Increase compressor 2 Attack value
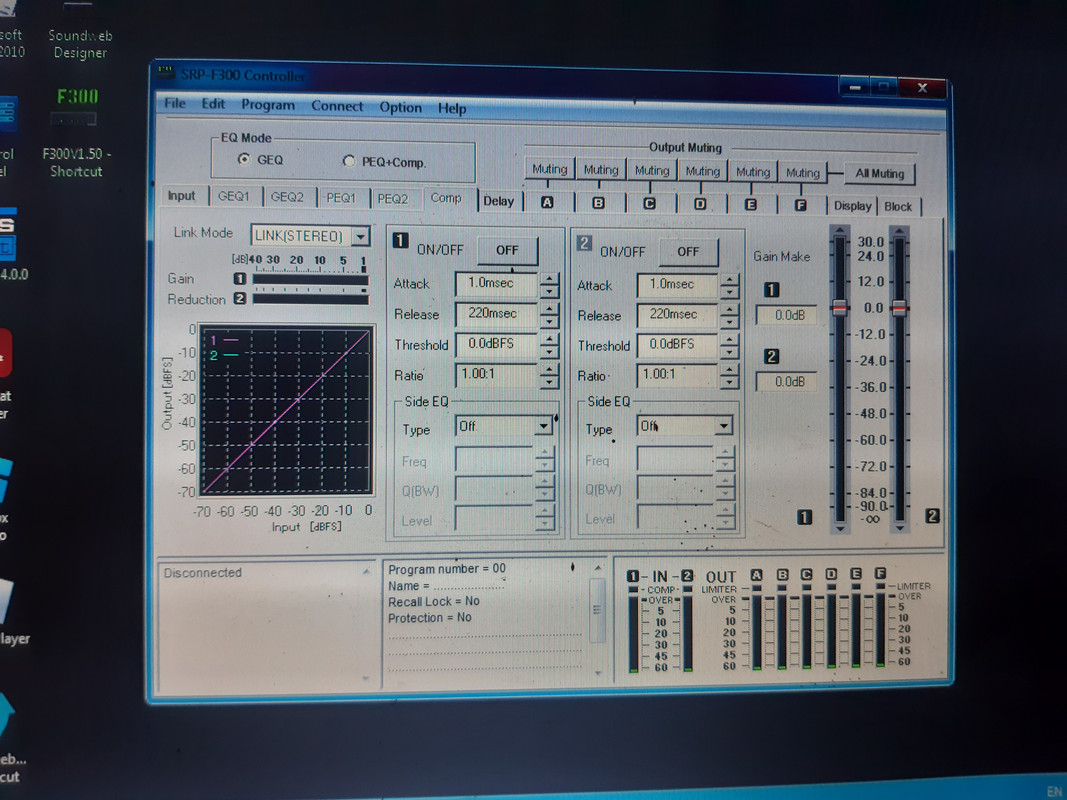Image resolution: width=1067 pixels, height=800 pixels. click(x=729, y=280)
